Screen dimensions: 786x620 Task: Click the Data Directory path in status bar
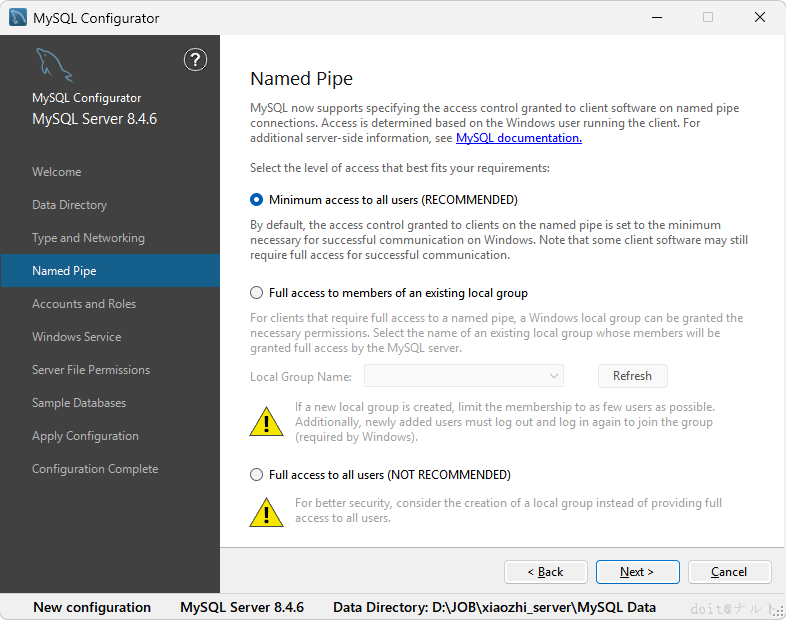tap(494, 607)
